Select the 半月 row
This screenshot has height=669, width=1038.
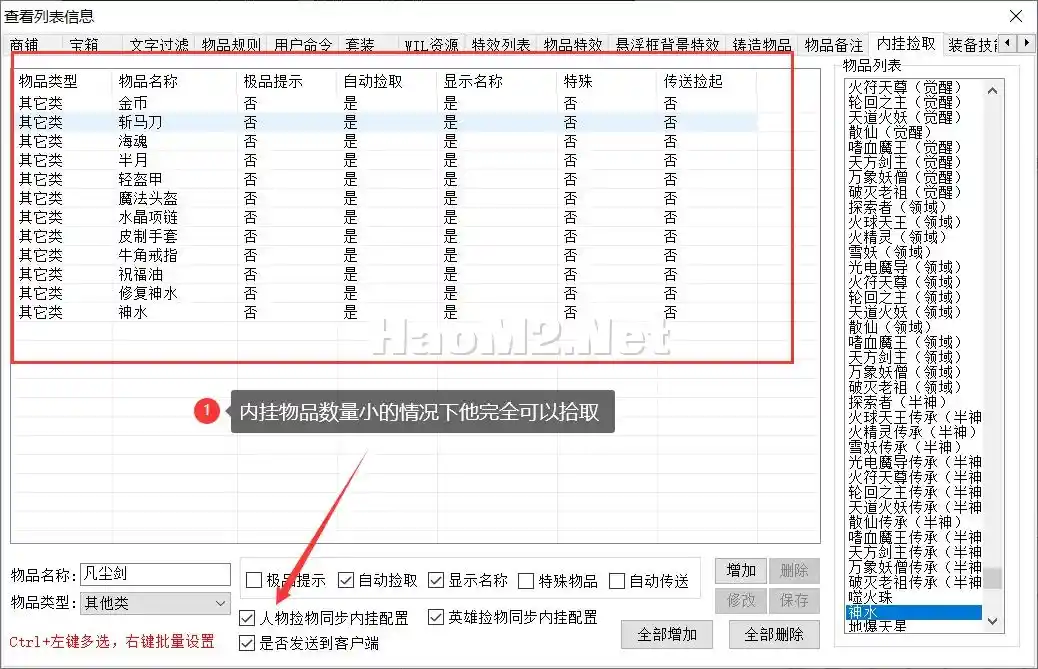pyautogui.click(x=385, y=160)
